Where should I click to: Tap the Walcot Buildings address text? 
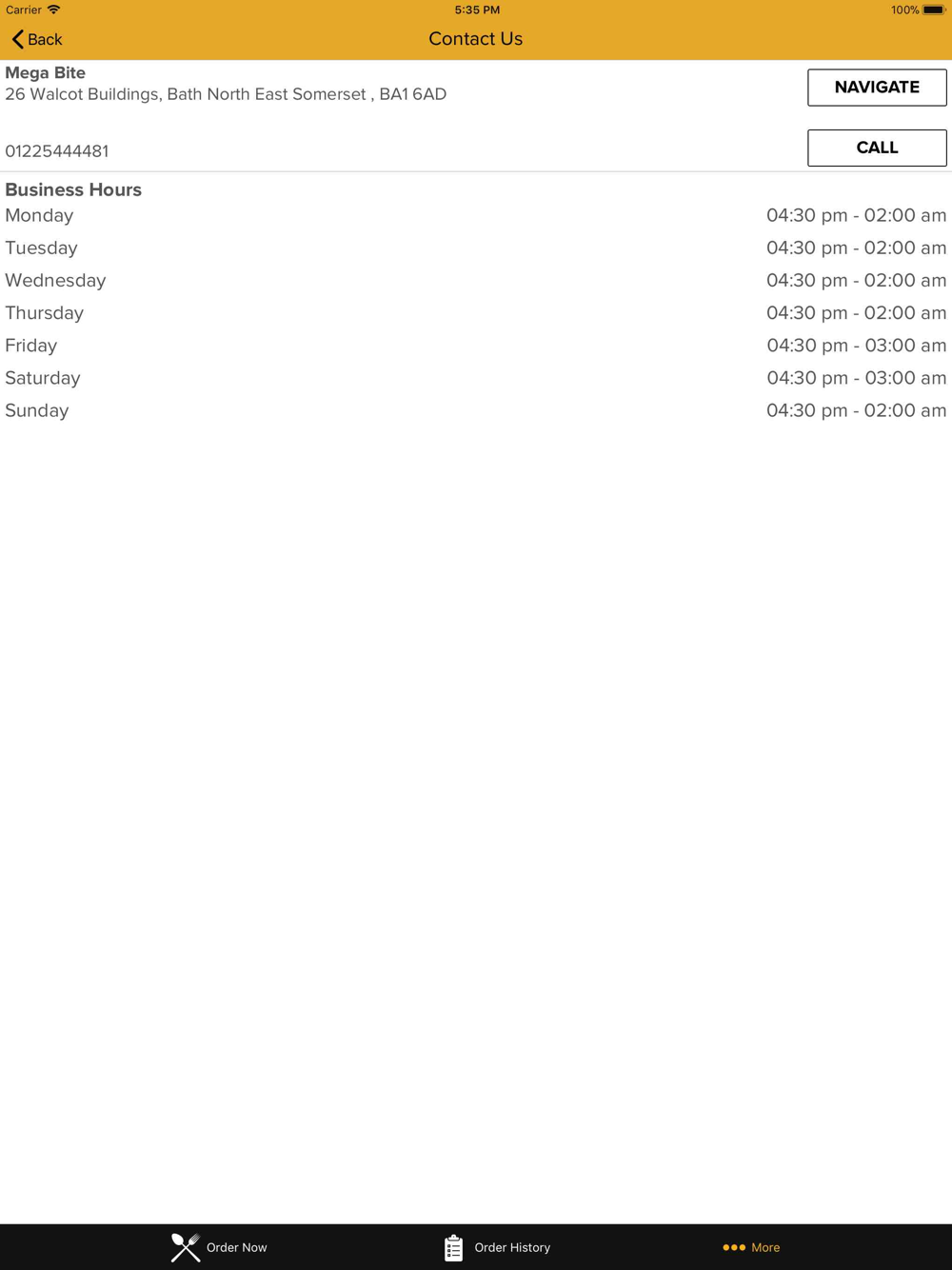click(226, 94)
